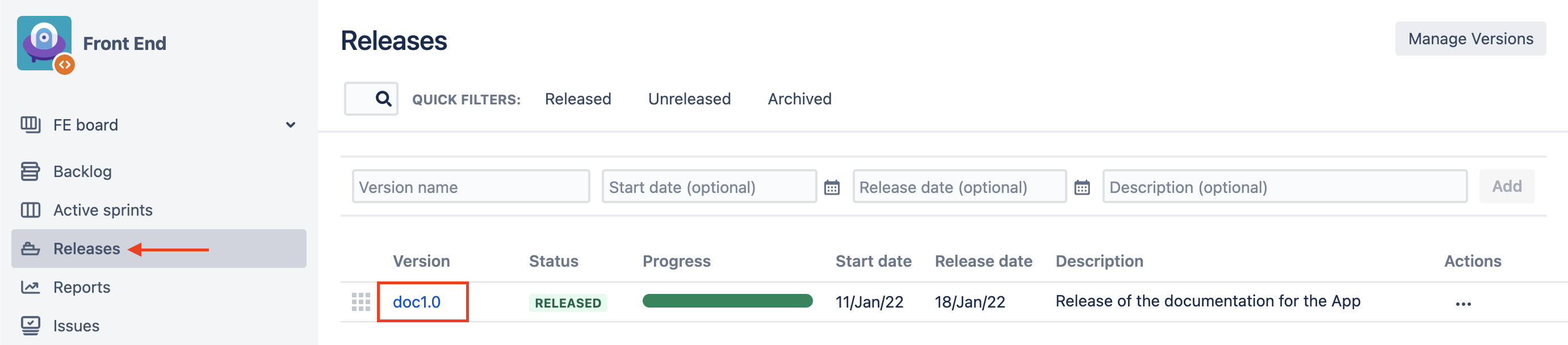
Task: Expand the FE board dropdown chevron
Action: click(x=290, y=125)
